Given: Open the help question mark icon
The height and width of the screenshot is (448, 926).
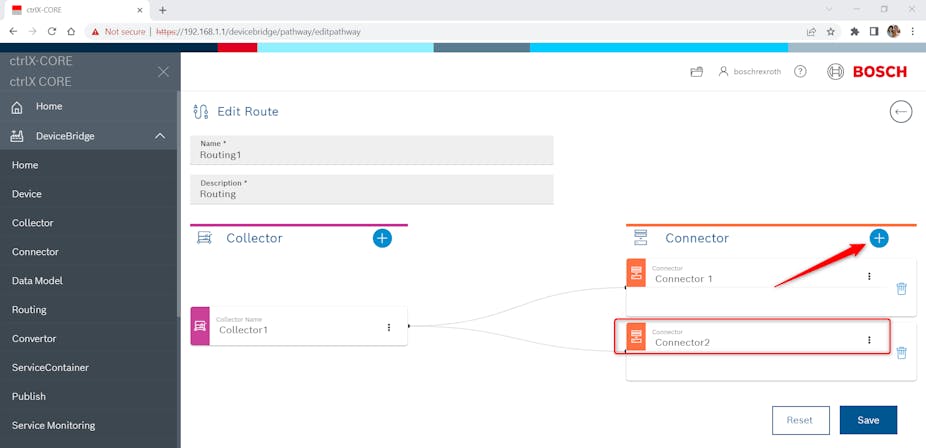Looking at the screenshot, I should [x=800, y=72].
